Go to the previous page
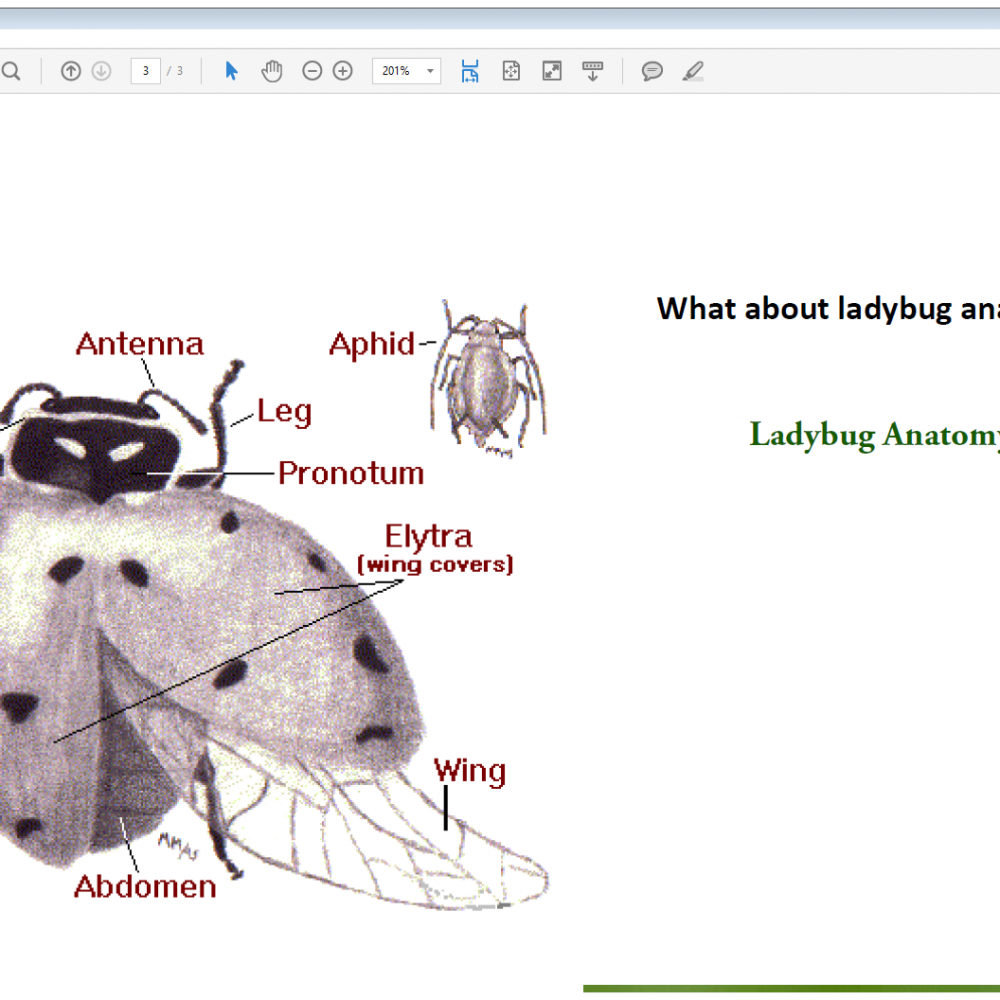Image resolution: width=1000 pixels, height=1000 pixels. tap(71, 71)
